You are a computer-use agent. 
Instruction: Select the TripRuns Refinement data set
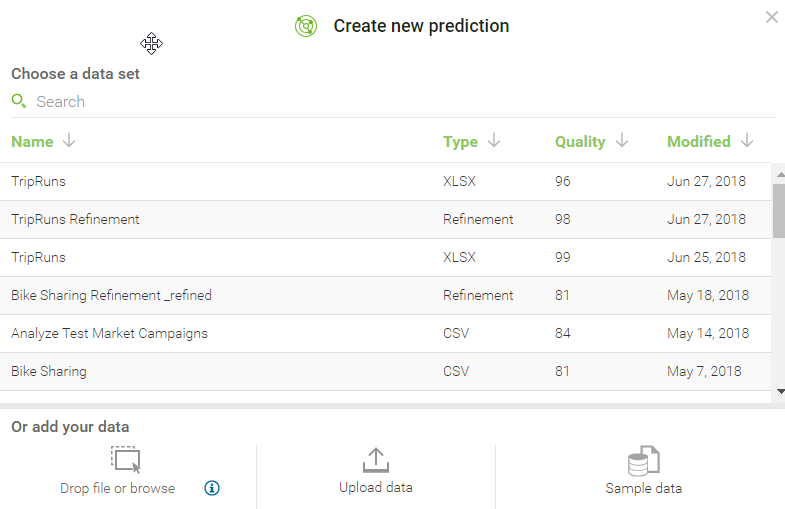[75, 219]
